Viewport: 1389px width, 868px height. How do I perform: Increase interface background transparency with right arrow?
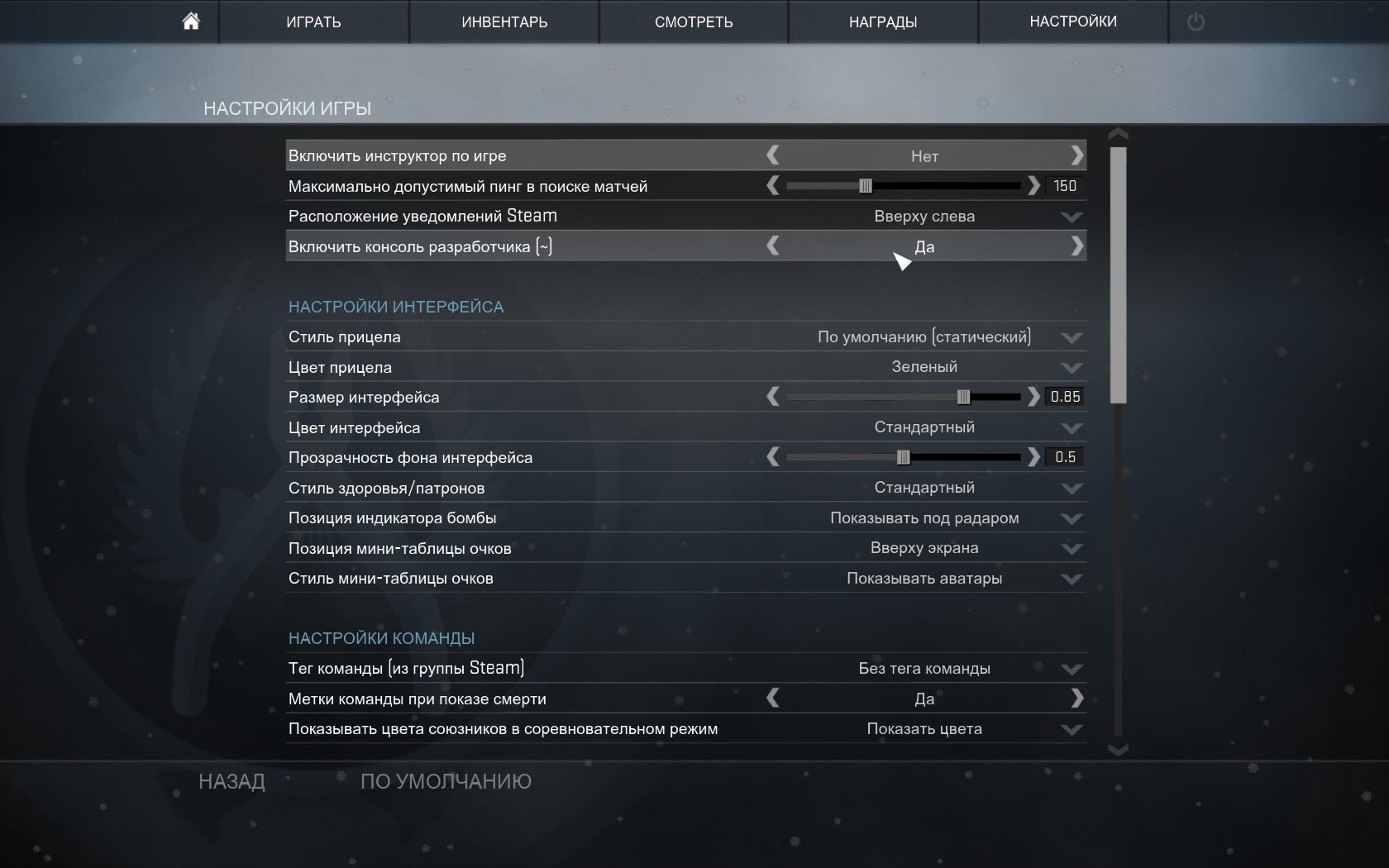tap(1033, 457)
